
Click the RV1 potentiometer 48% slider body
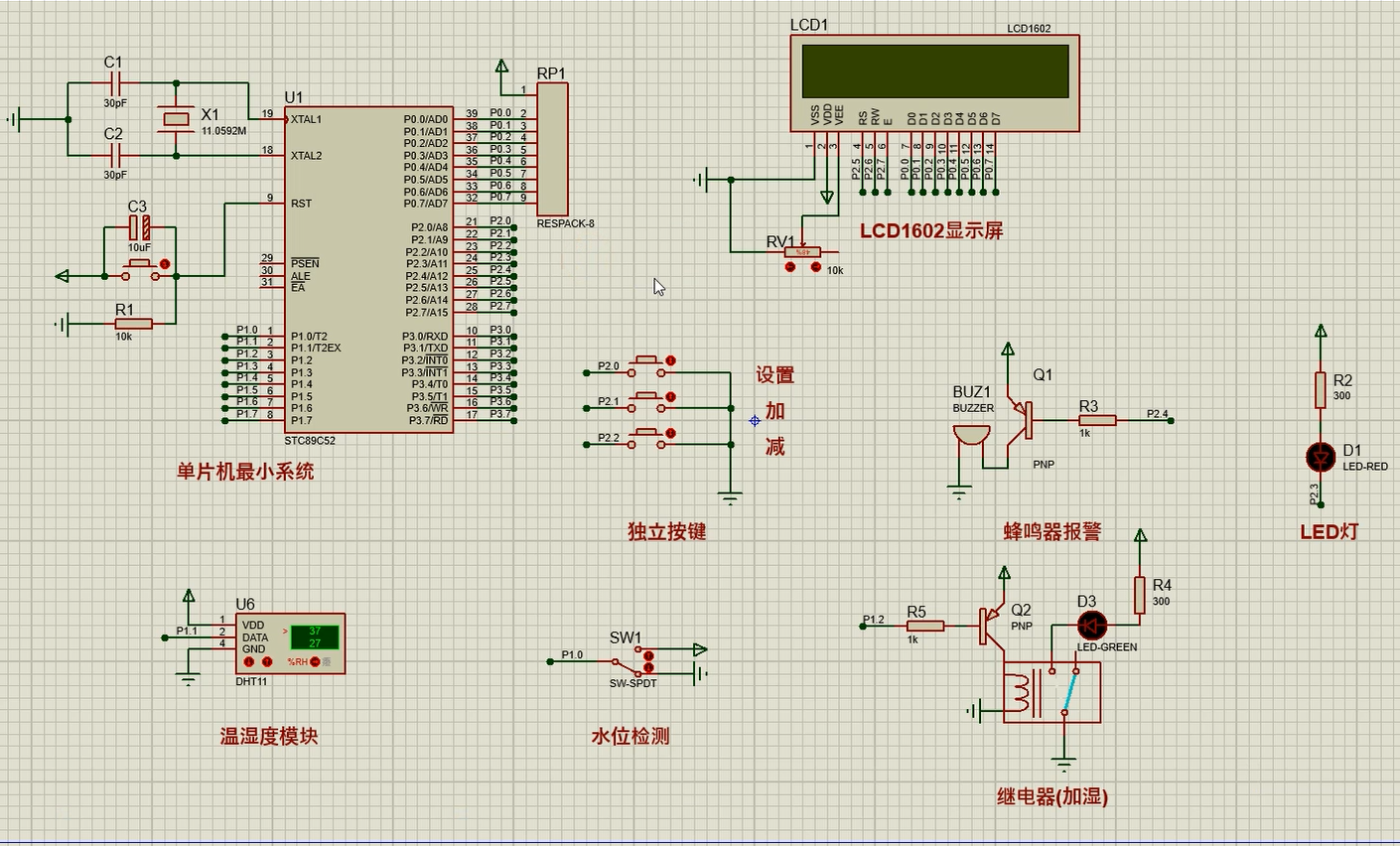point(803,252)
